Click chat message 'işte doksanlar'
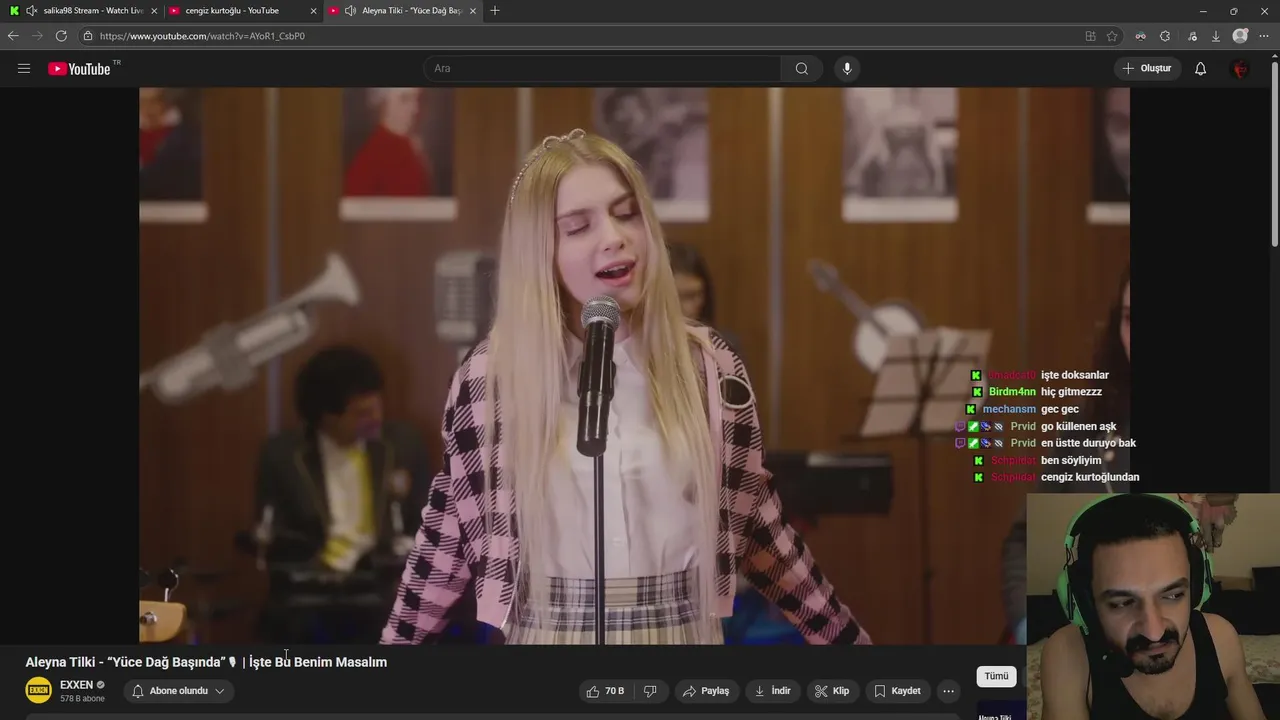 pyautogui.click(x=1075, y=375)
